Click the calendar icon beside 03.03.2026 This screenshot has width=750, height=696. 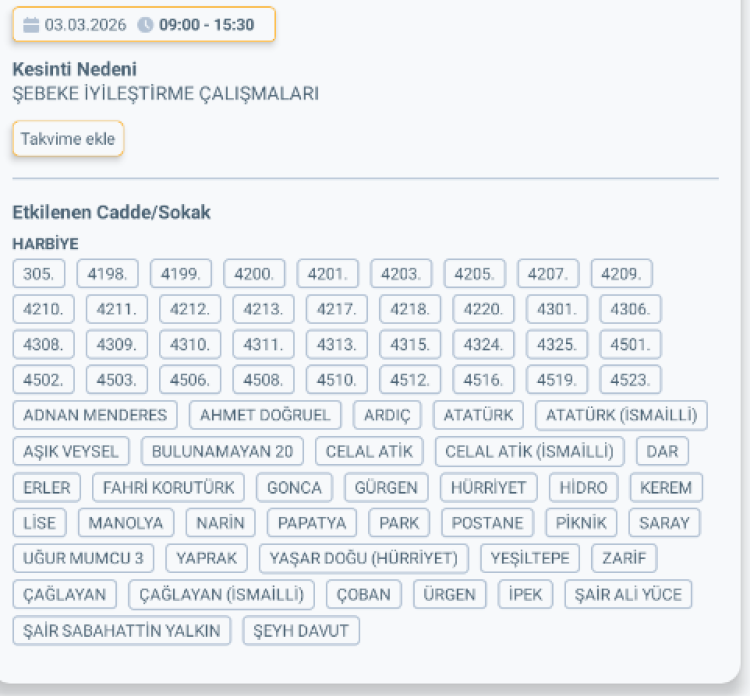(31, 25)
